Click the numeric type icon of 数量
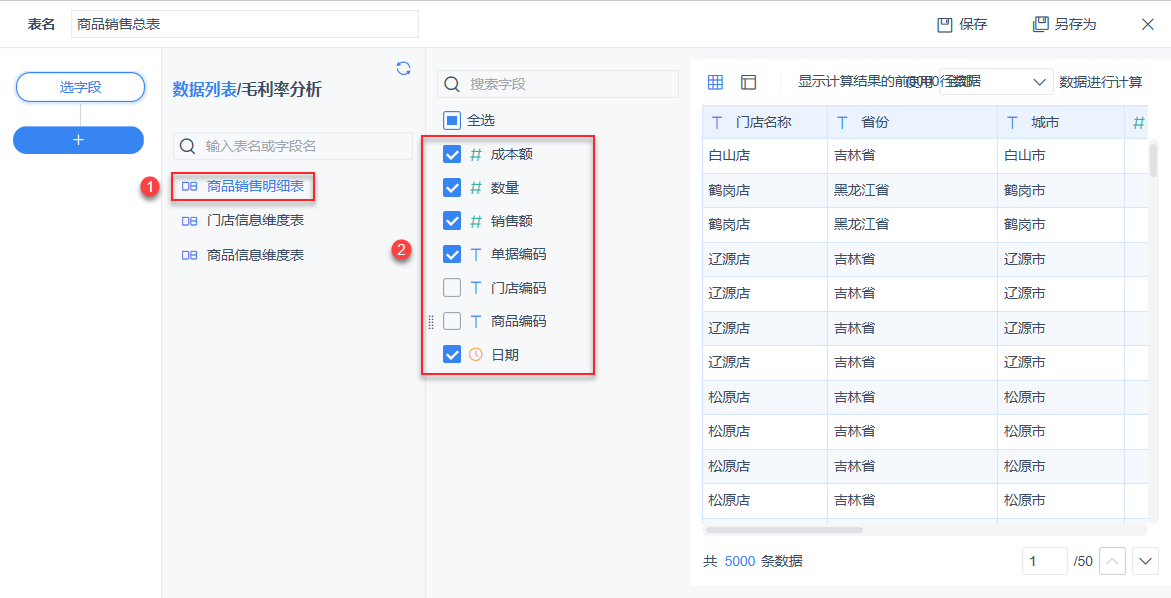Viewport: 1171px width, 598px height. [x=476, y=188]
